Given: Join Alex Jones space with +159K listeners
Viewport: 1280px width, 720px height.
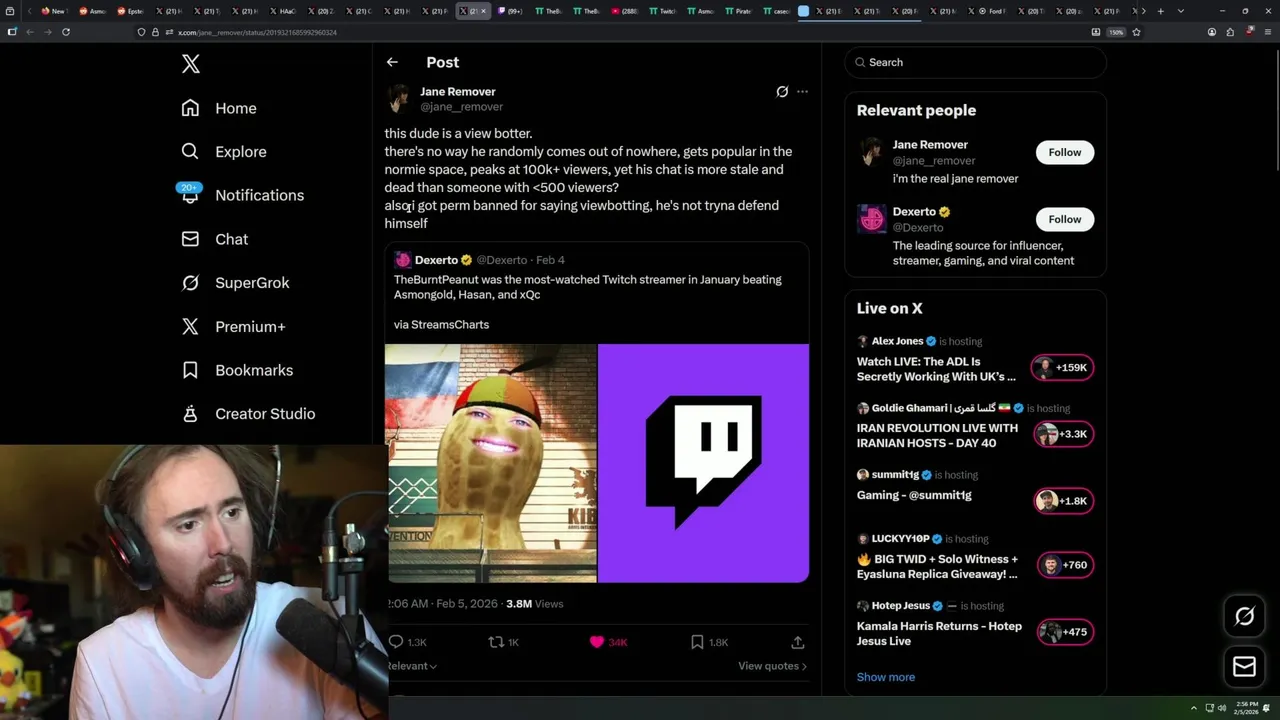Looking at the screenshot, I should pyautogui.click(x=1063, y=368).
